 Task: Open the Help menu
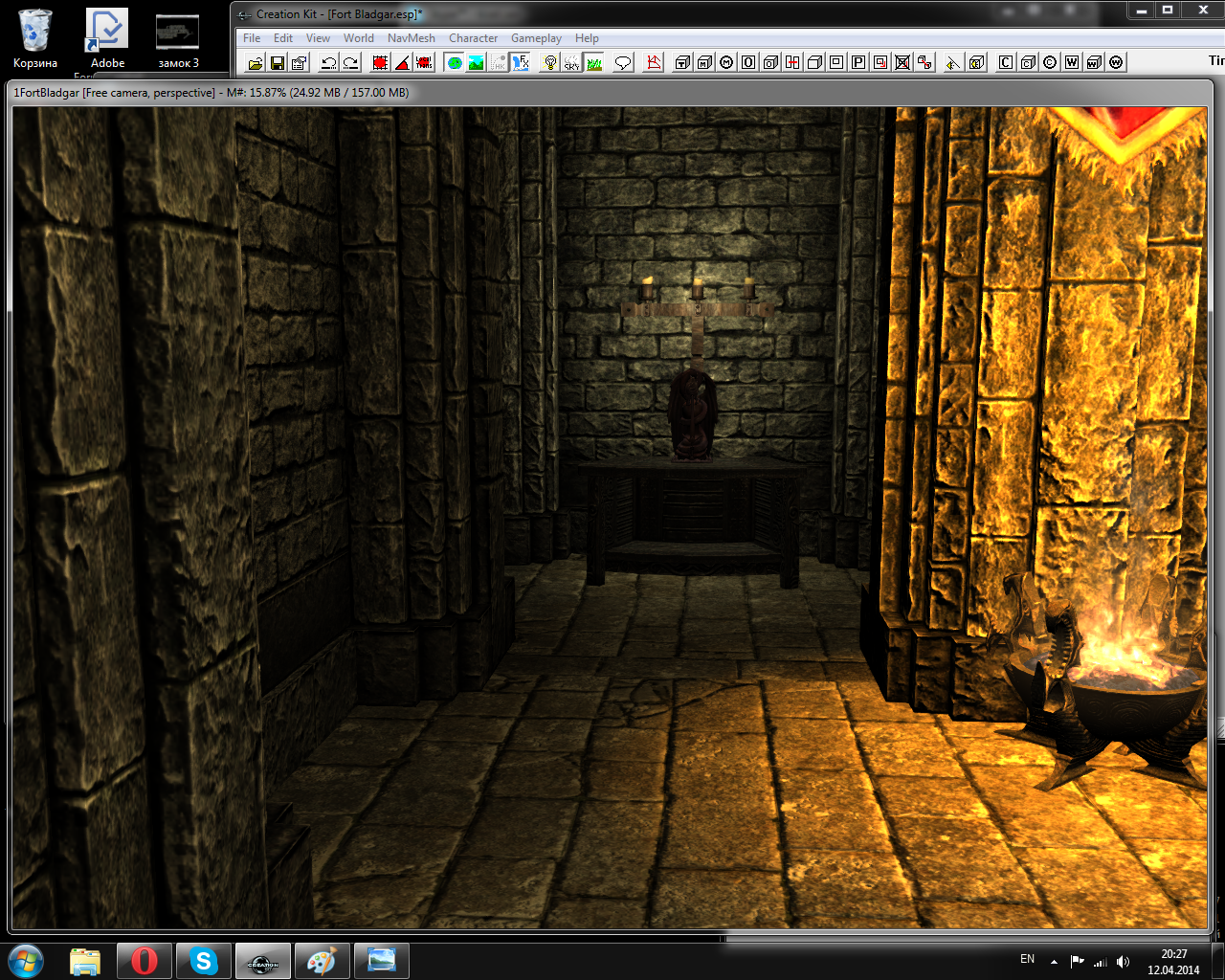click(x=587, y=38)
